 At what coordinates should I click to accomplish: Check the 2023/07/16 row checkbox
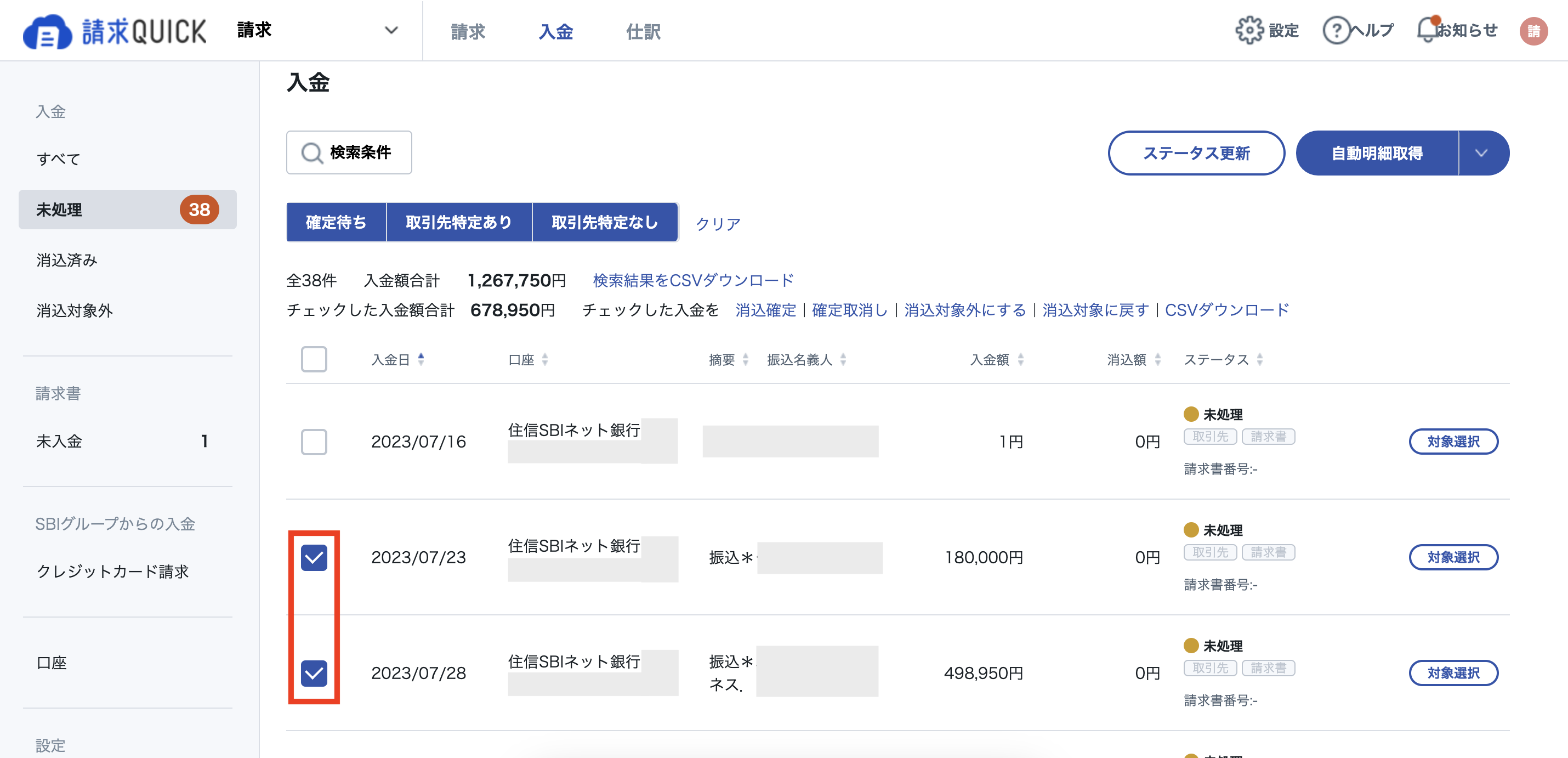pos(314,442)
